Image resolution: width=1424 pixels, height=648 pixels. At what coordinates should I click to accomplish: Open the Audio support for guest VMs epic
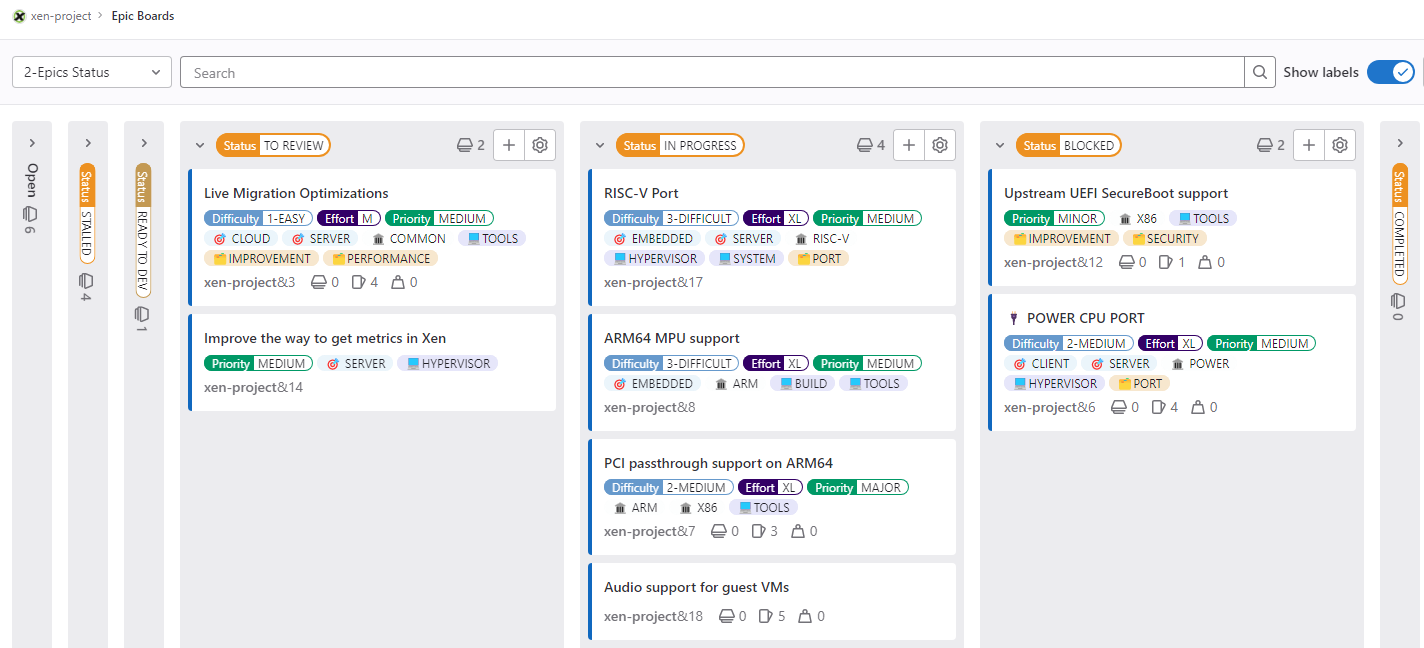699,587
